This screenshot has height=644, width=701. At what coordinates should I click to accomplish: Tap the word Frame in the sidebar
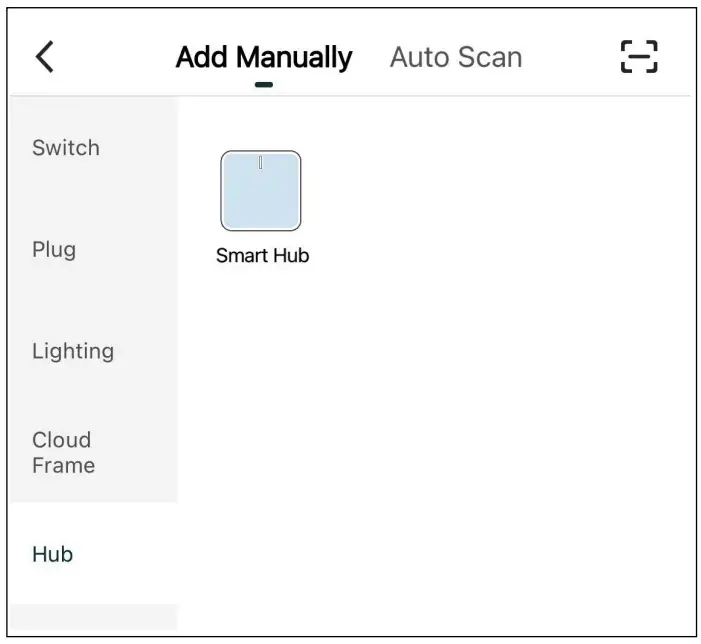point(63,465)
